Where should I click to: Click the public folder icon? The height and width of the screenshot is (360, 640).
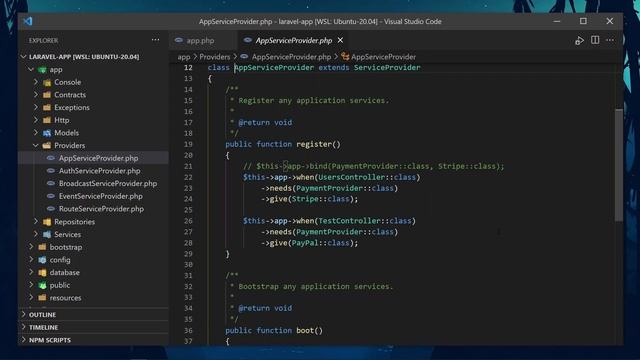pos(42,285)
